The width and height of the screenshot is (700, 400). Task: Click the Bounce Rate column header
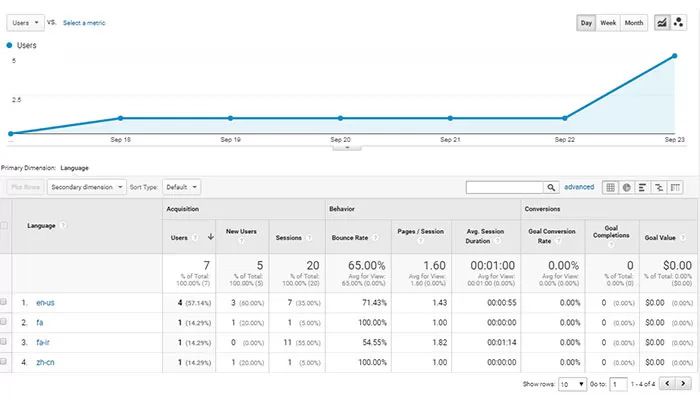pos(350,238)
